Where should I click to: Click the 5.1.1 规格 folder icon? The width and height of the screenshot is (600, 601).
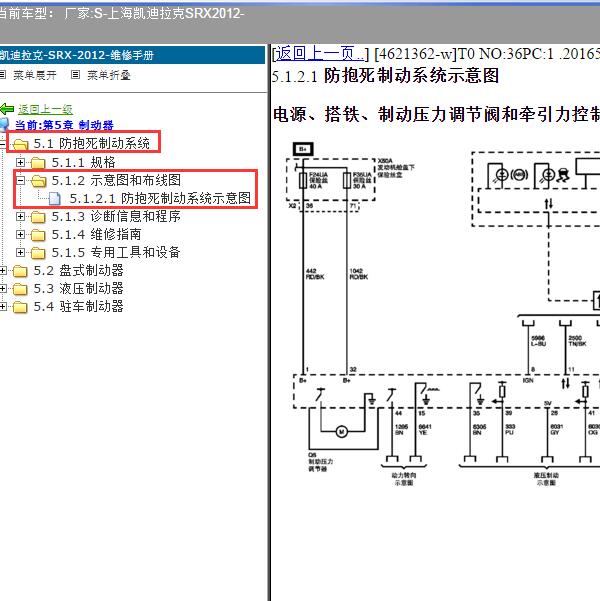[x=38, y=163]
